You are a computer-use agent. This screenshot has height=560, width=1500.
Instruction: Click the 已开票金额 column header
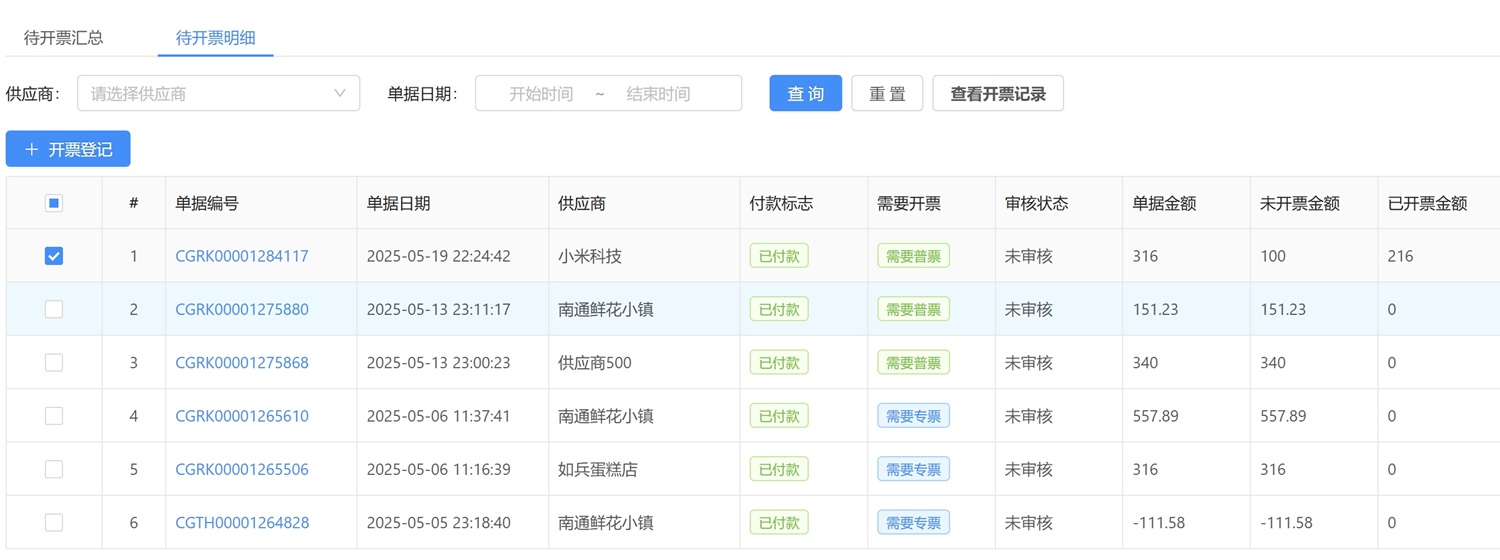[x=1428, y=203]
